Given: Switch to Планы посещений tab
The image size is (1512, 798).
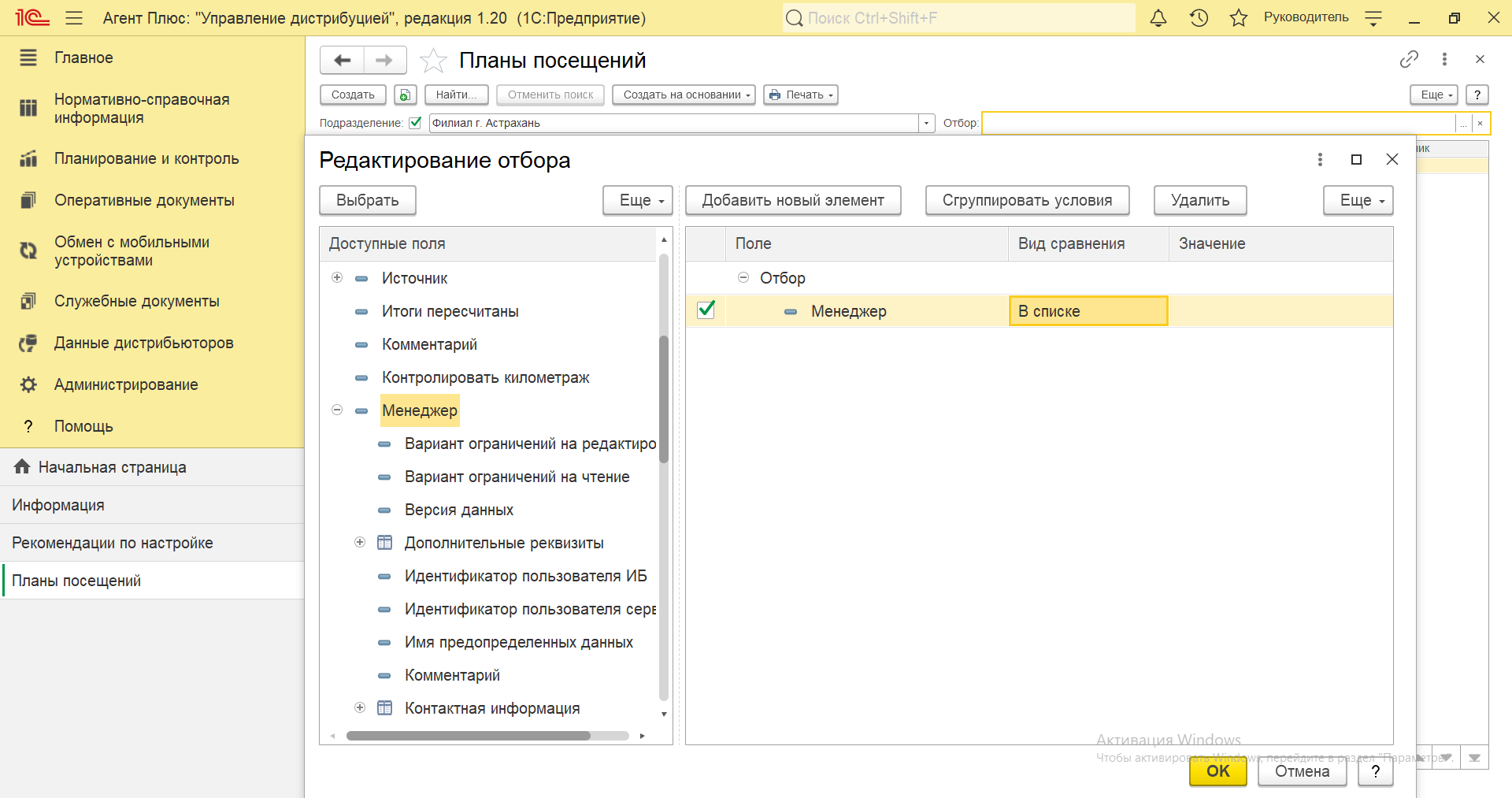Looking at the screenshot, I should click(153, 581).
